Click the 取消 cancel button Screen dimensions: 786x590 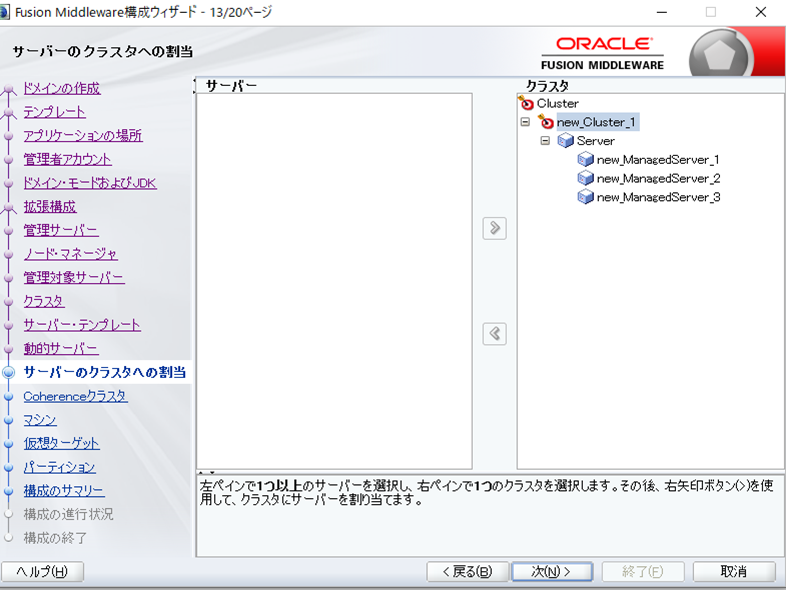tap(733, 571)
